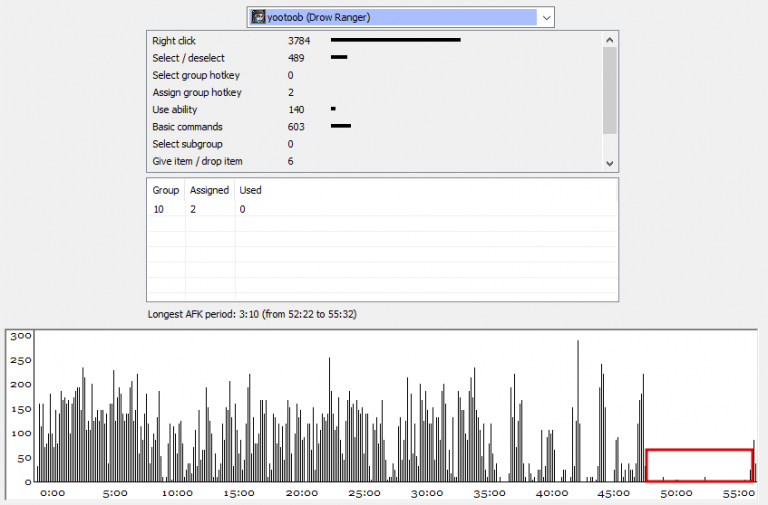Open the yootoob (Drow Ranger) player dropdown

point(400,18)
